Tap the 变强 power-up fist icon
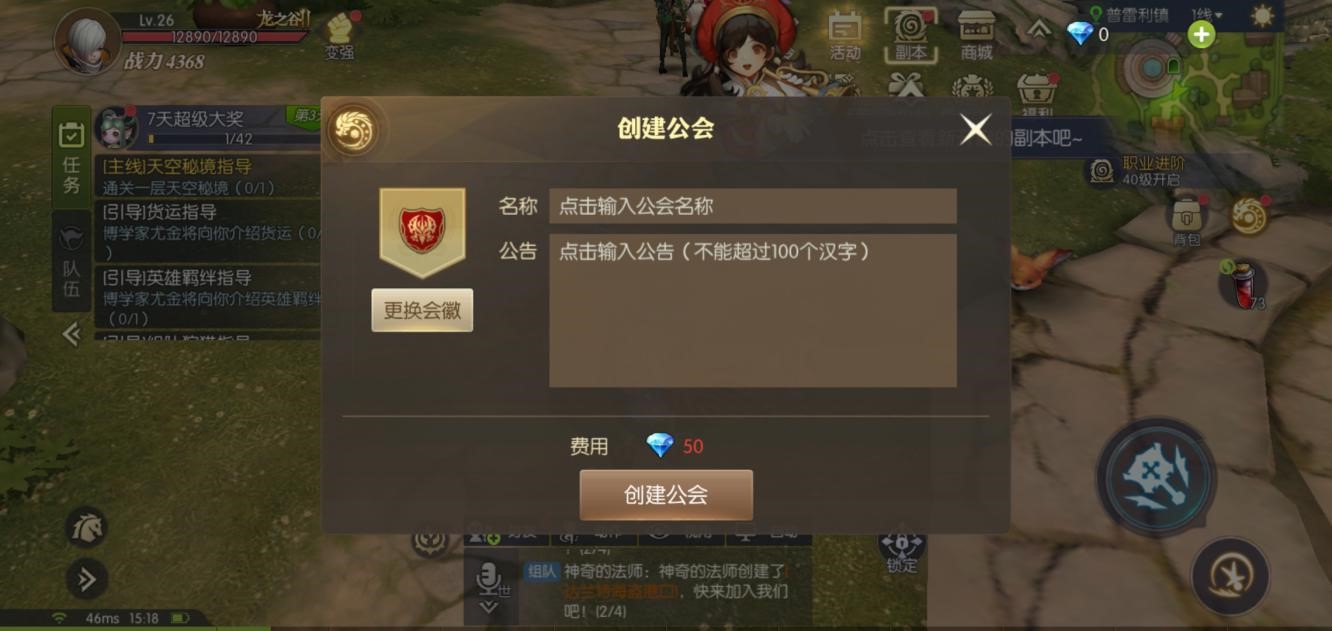The image size is (1332, 631). pyautogui.click(x=340, y=35)
